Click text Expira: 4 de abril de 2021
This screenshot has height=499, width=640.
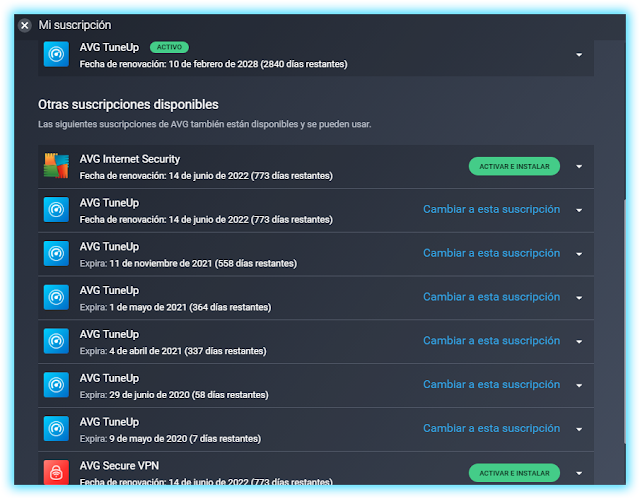click(173, 351)
